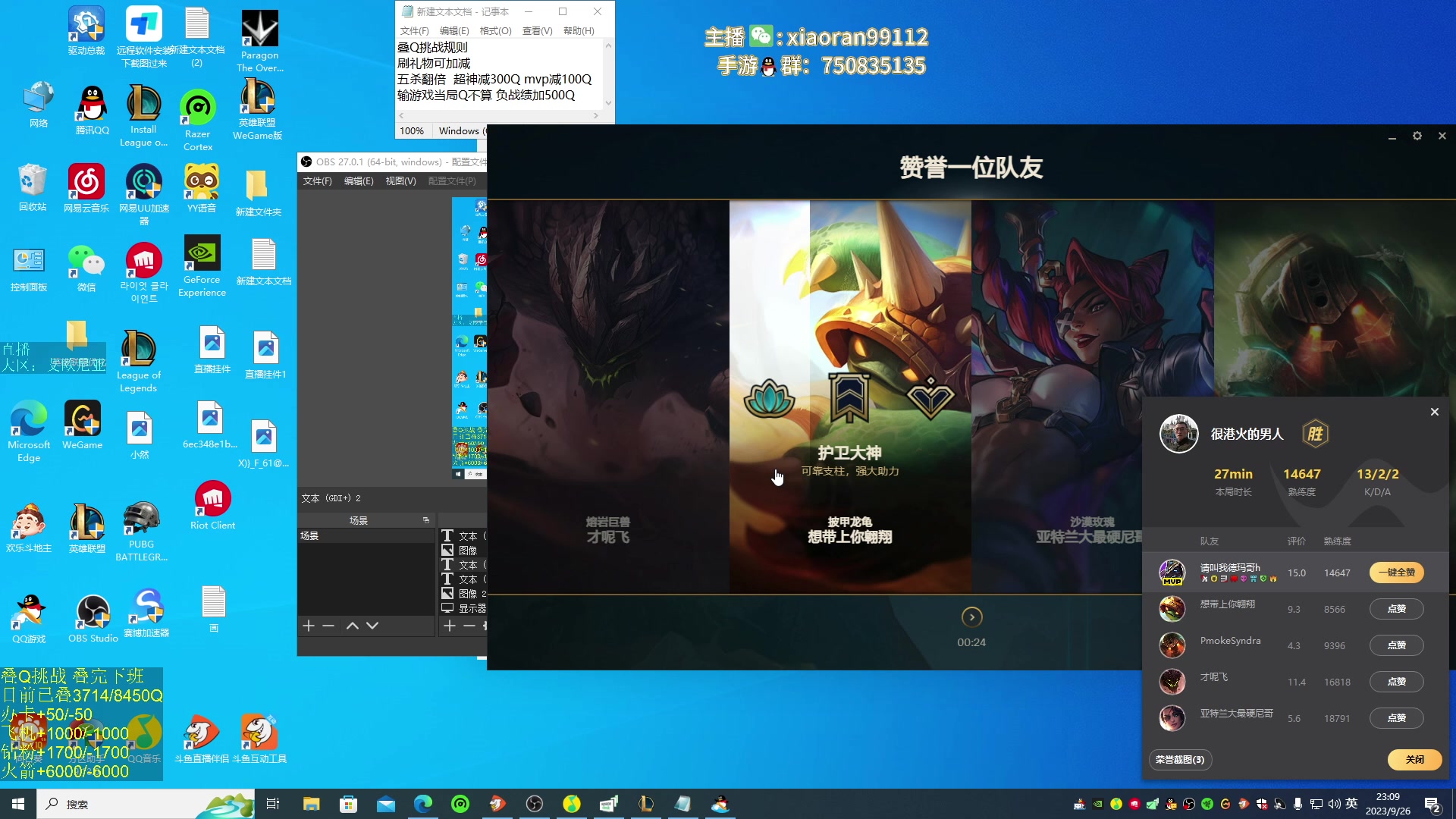Open the GeForce Experience desktop icon
Viewport: 1456px width, 819px height.
(202, 266)
